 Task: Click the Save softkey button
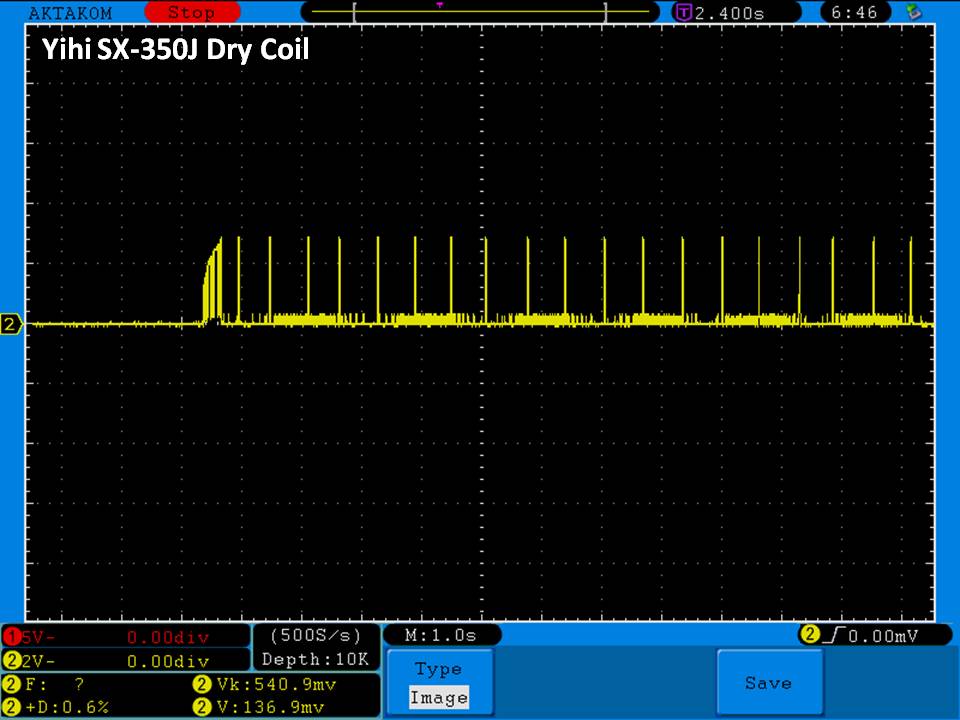point(768,683)
